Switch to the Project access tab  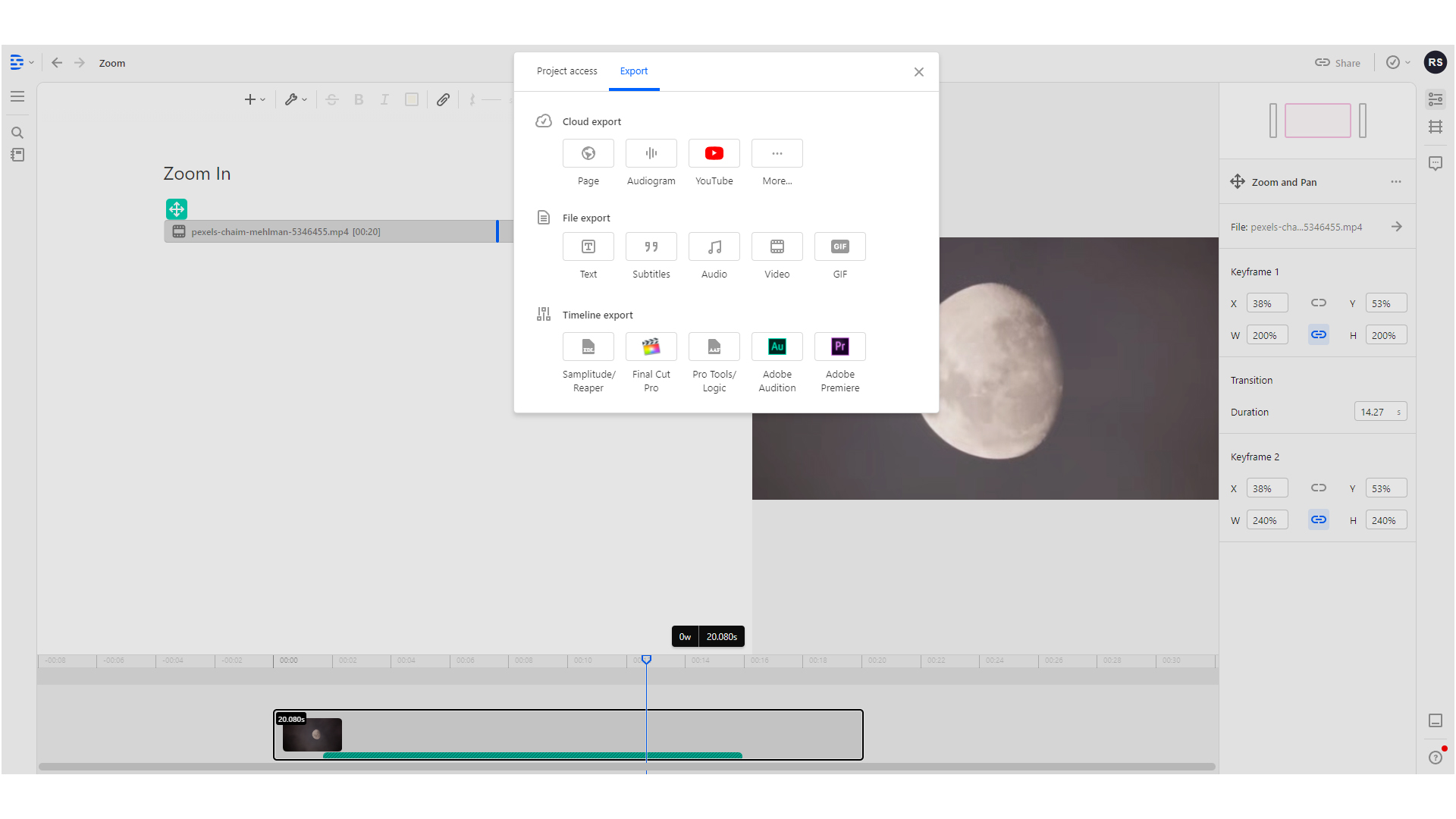pyautogui.click(x=566, y=71)
